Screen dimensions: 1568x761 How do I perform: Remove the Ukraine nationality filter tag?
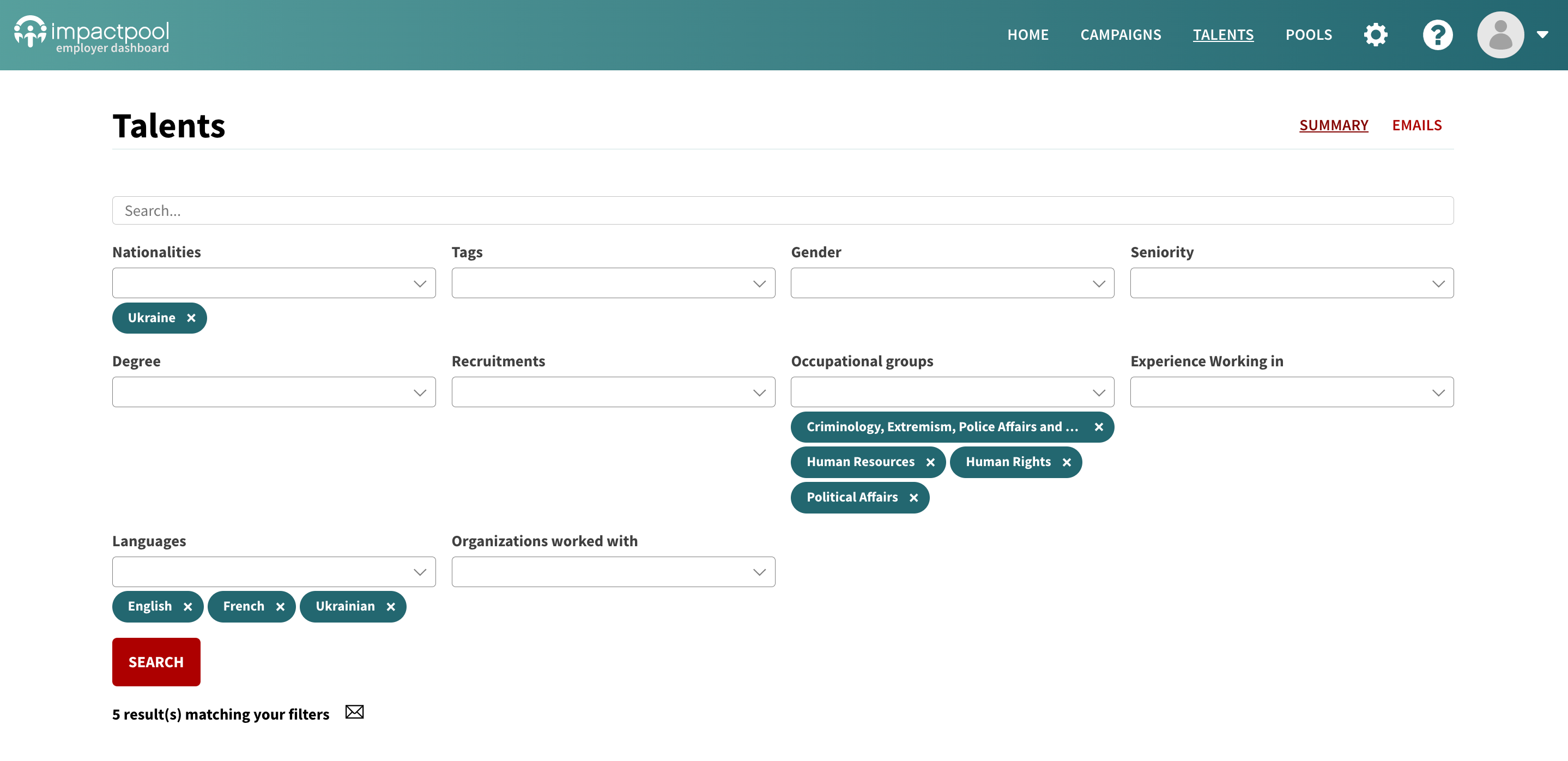tap(191, 318)
